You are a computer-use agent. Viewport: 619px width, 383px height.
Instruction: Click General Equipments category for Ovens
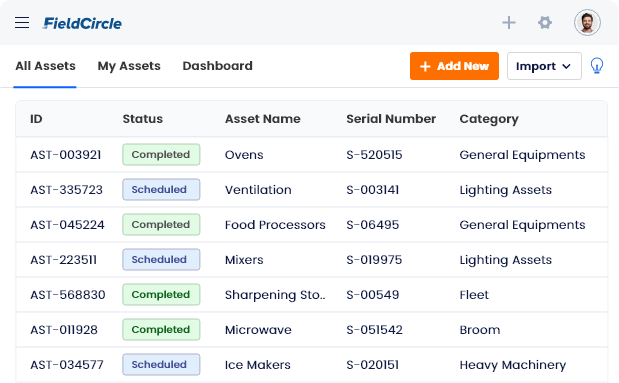coord(522,155)
